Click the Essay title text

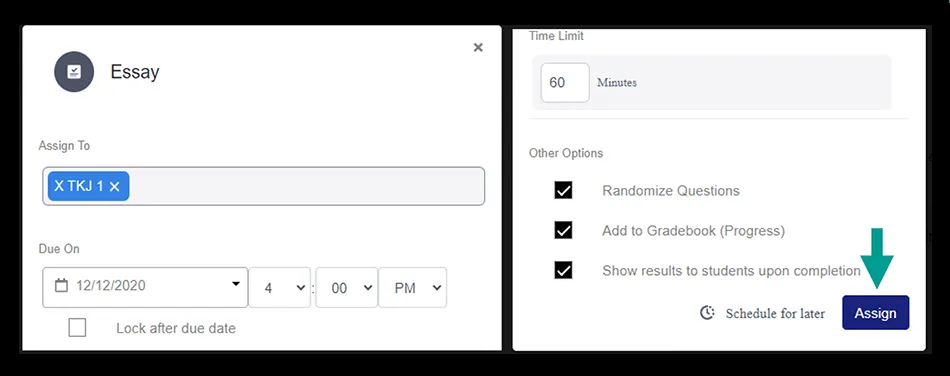[135, 71]
